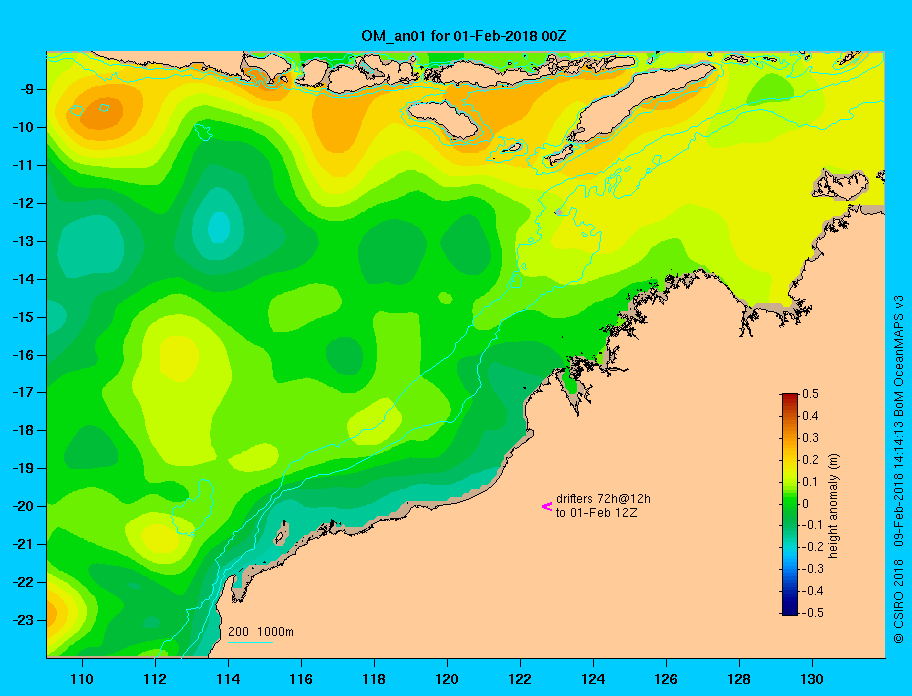Click latitude label -15 on y-axis
Screen dimensions: 912x696
pyautogui.click(x=23, y=317)
